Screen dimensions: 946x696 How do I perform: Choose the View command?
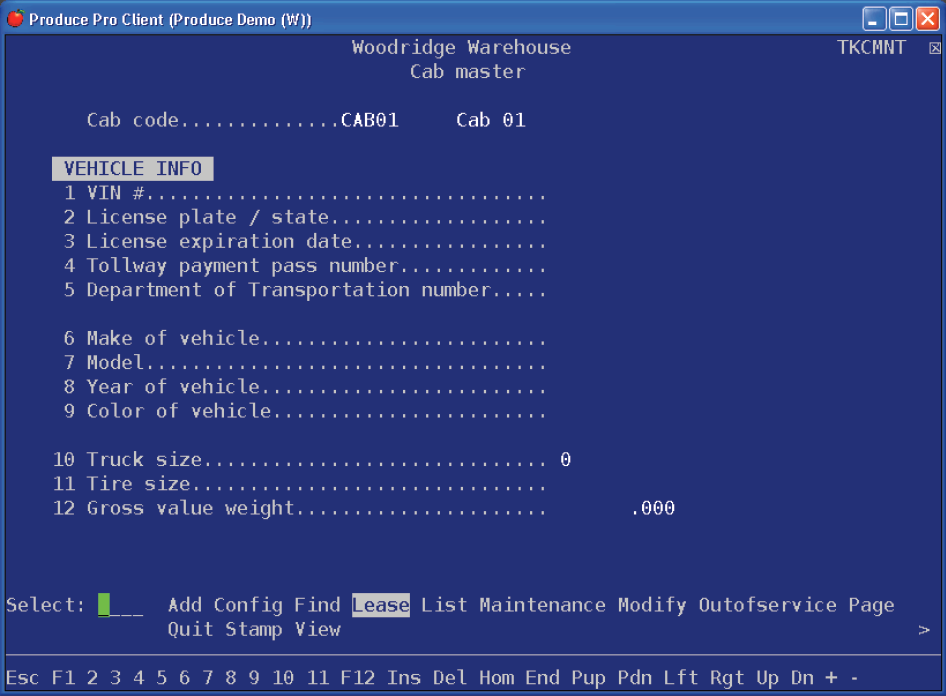point(317,629)
